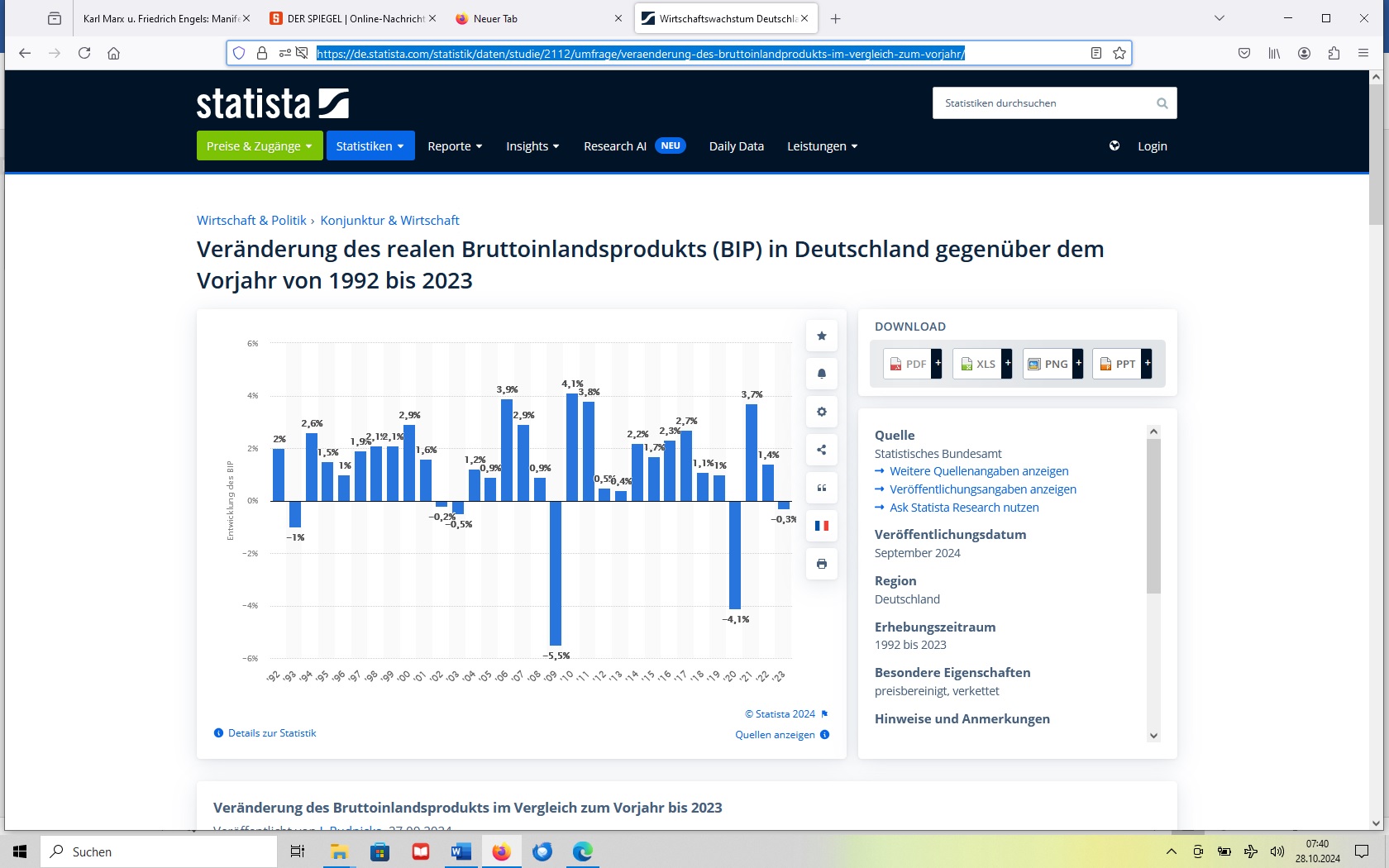
Task: Open the Leistungen dropdown menu
Action: [x=822, y=146]
